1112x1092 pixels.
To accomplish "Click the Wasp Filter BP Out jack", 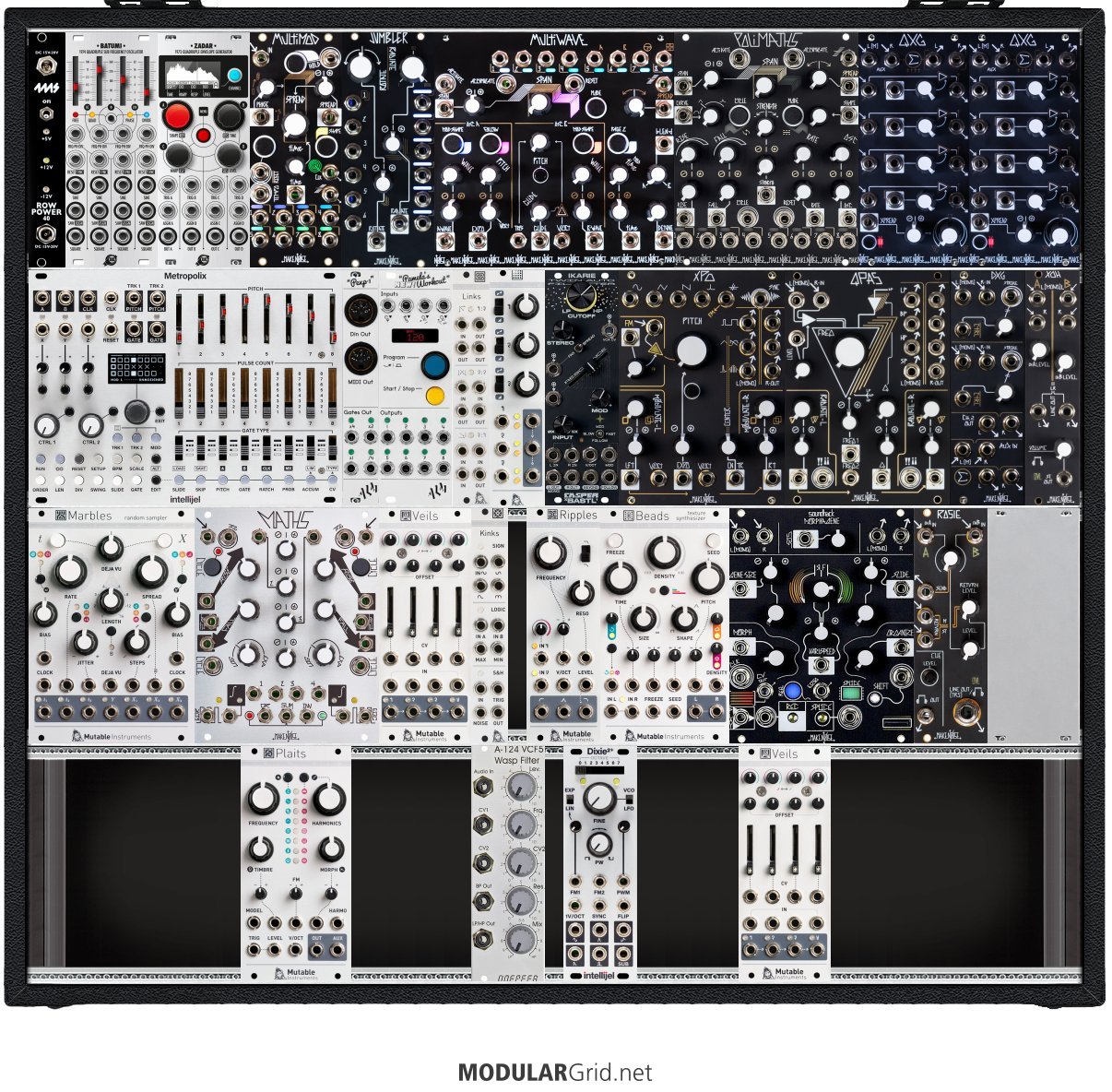I will click(484, 902).
